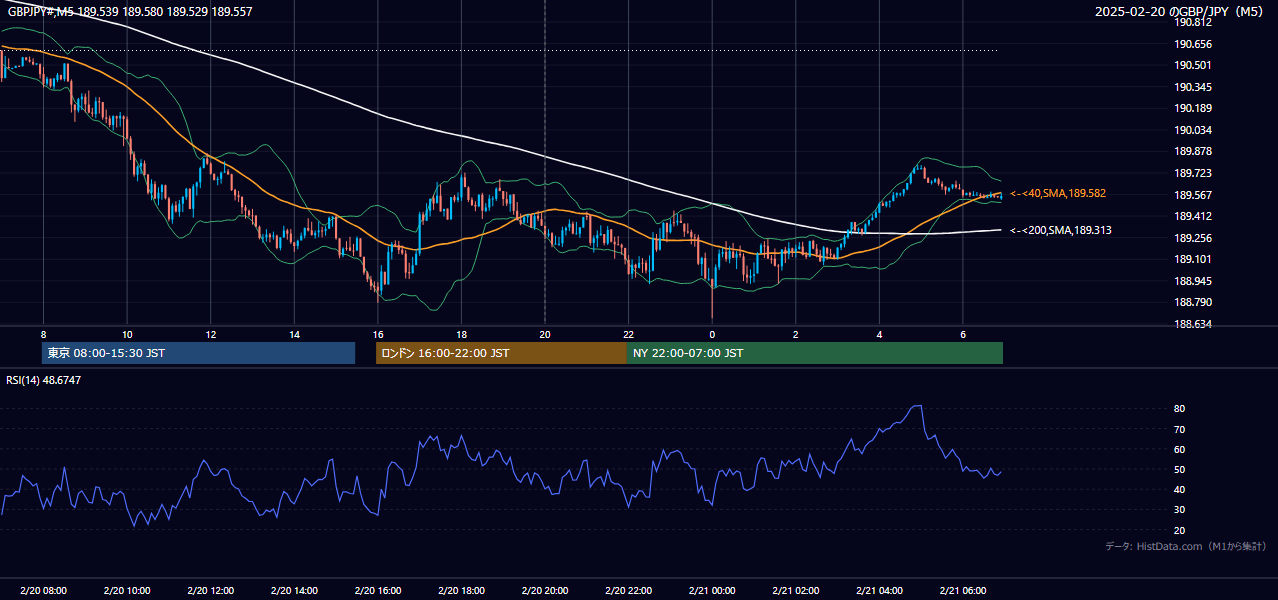Click RSI scale value 40
The height and width of the screenshot is (600, 1278).
[x=1180, y=489]
